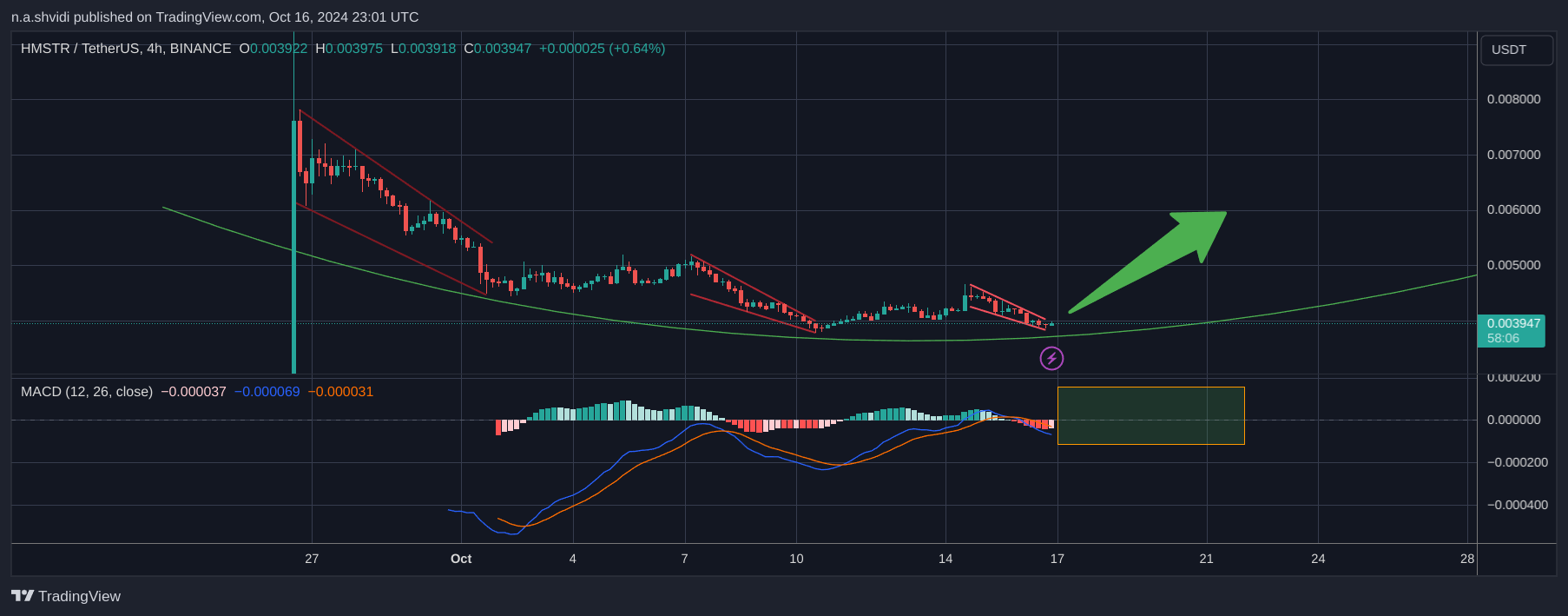Click the MACD (12, 26, close) indicator label
1568x616 pixels.
tap(87, 392)
